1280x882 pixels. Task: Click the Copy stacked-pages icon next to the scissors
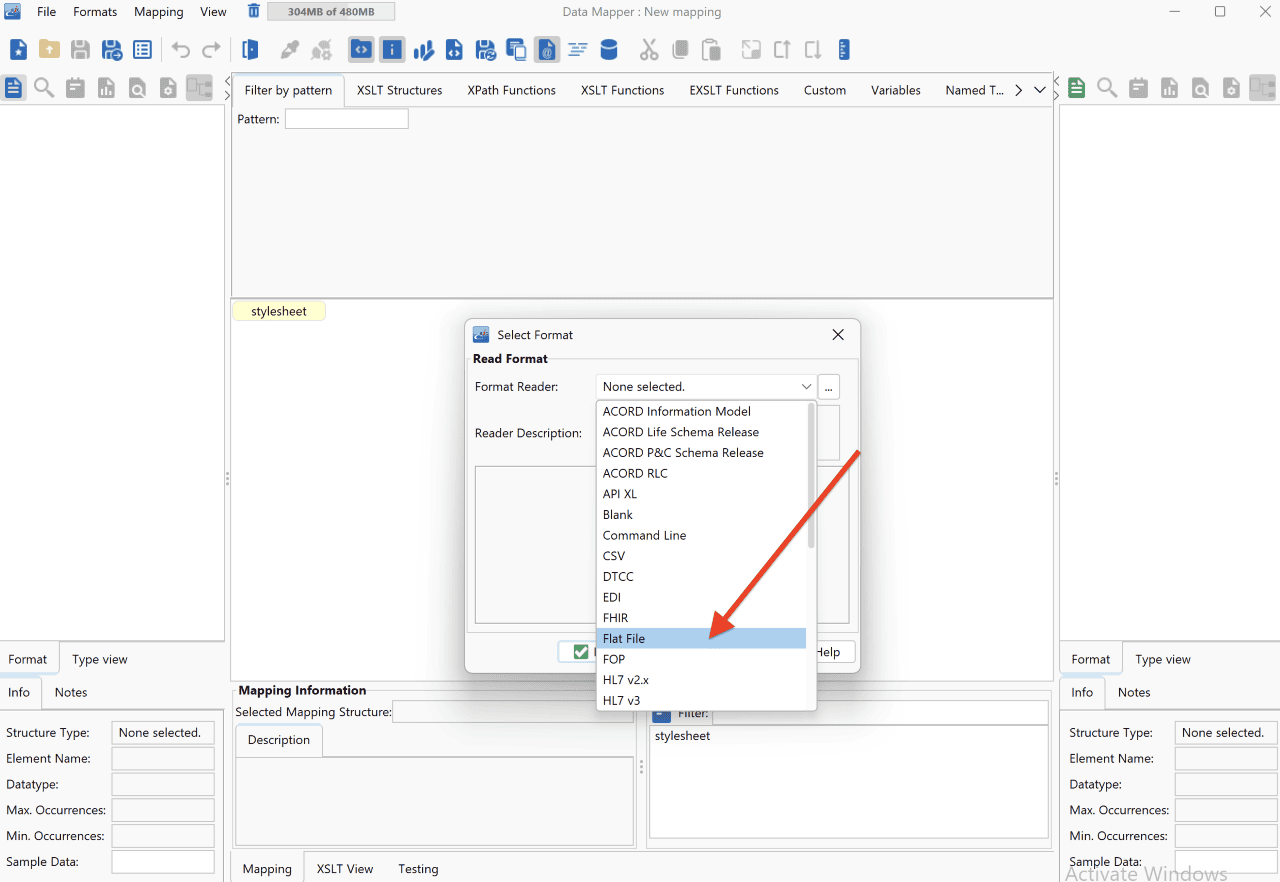pos(680,50)
